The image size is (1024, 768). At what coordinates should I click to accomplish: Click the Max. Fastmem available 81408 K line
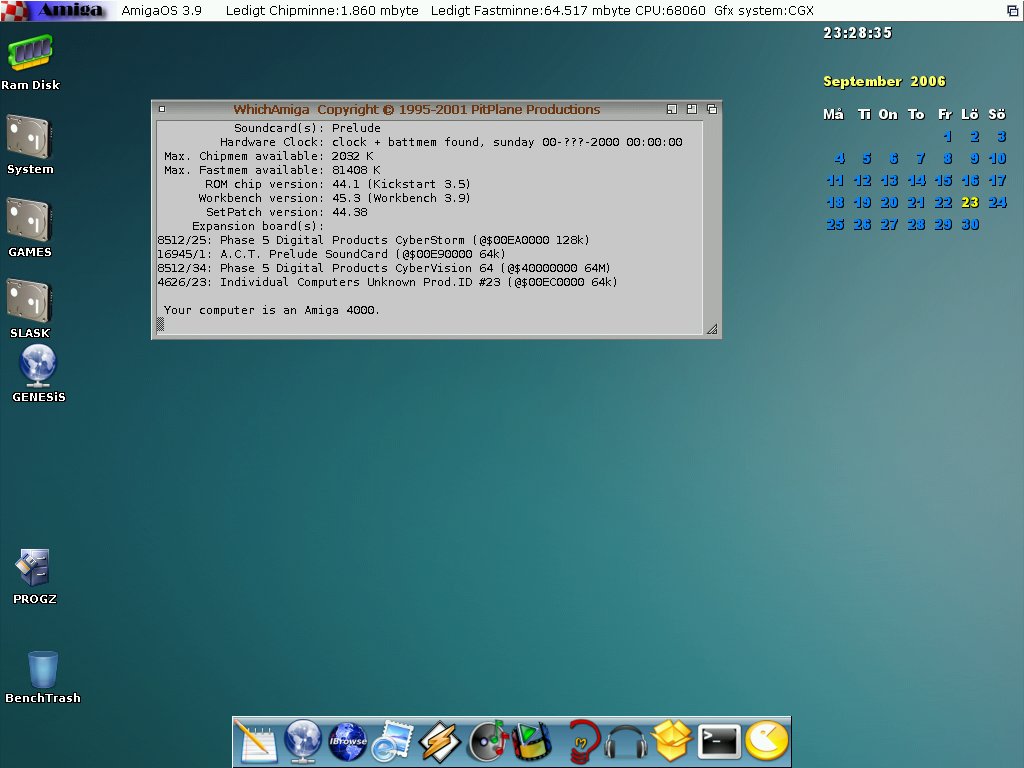coord(272,170)
